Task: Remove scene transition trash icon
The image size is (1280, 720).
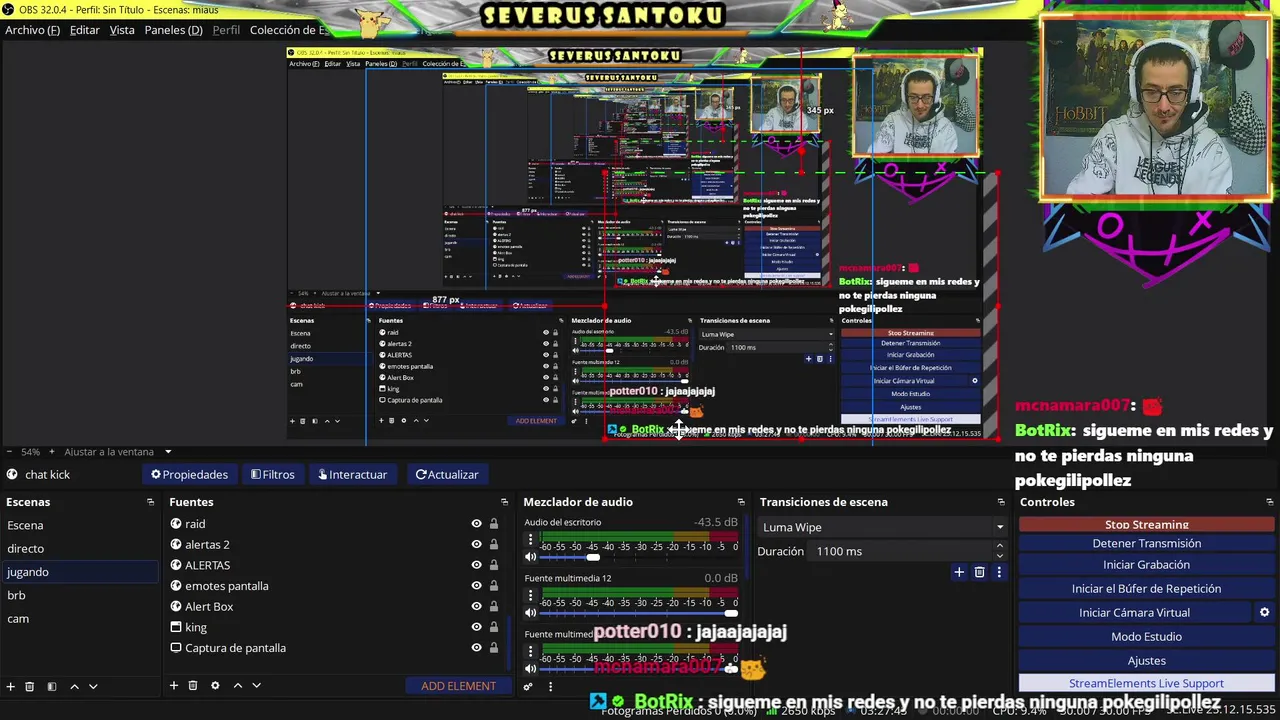Action: point(979,572)
